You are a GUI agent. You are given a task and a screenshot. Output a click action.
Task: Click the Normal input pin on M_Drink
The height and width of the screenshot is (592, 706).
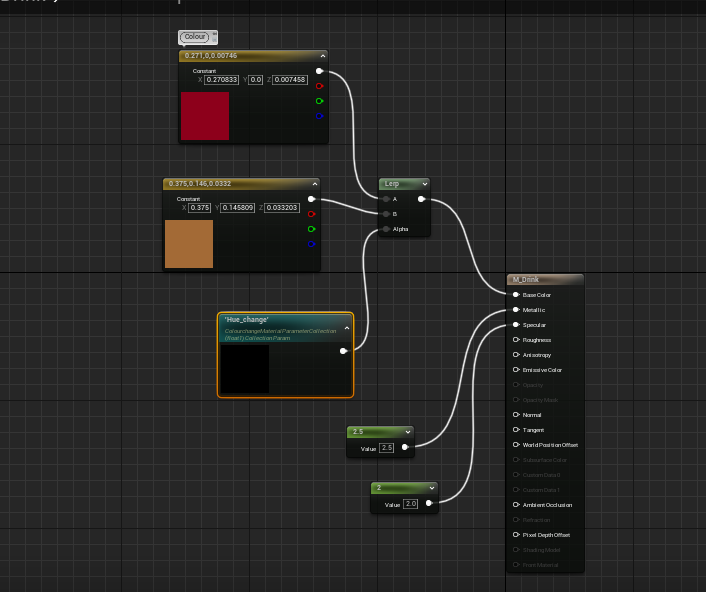click(516, 415)
